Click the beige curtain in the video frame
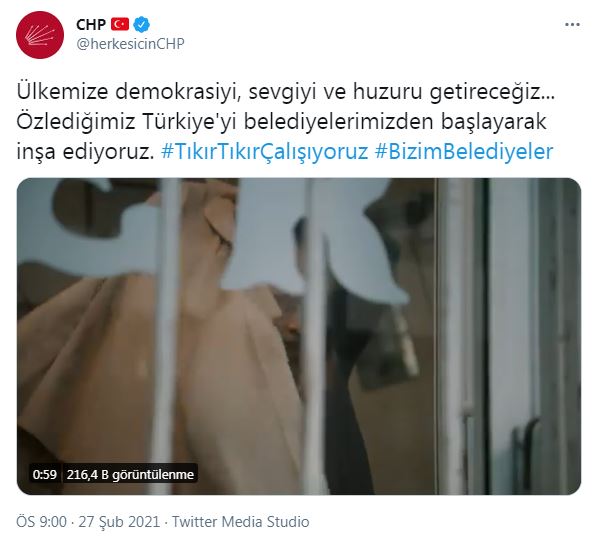 (x=159, y=360)
